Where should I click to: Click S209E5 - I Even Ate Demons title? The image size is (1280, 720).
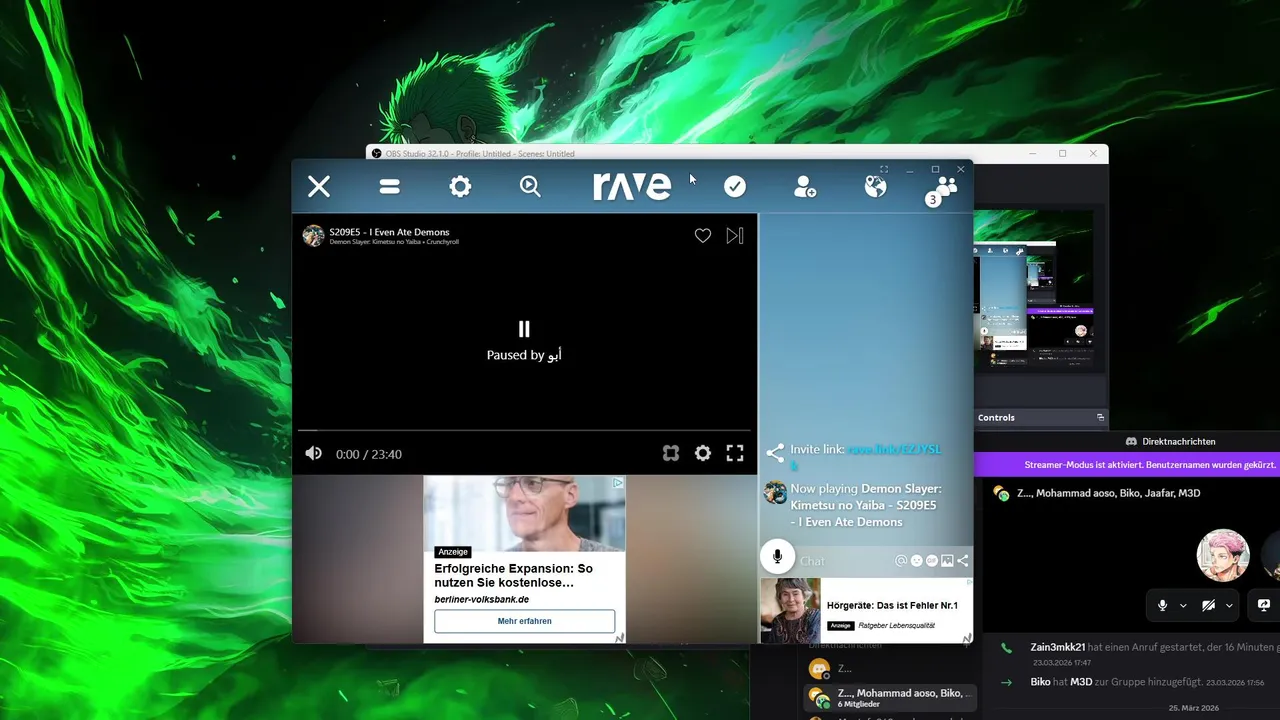390,232
